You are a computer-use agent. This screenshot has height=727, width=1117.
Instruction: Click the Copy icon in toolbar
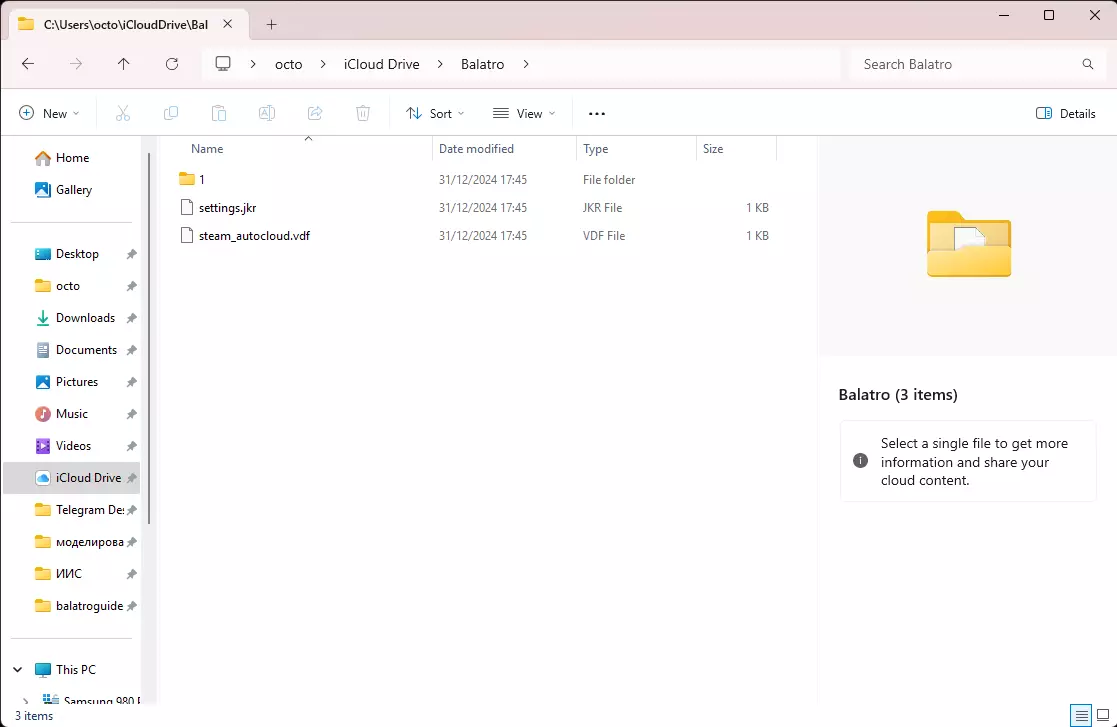point(171,113)
